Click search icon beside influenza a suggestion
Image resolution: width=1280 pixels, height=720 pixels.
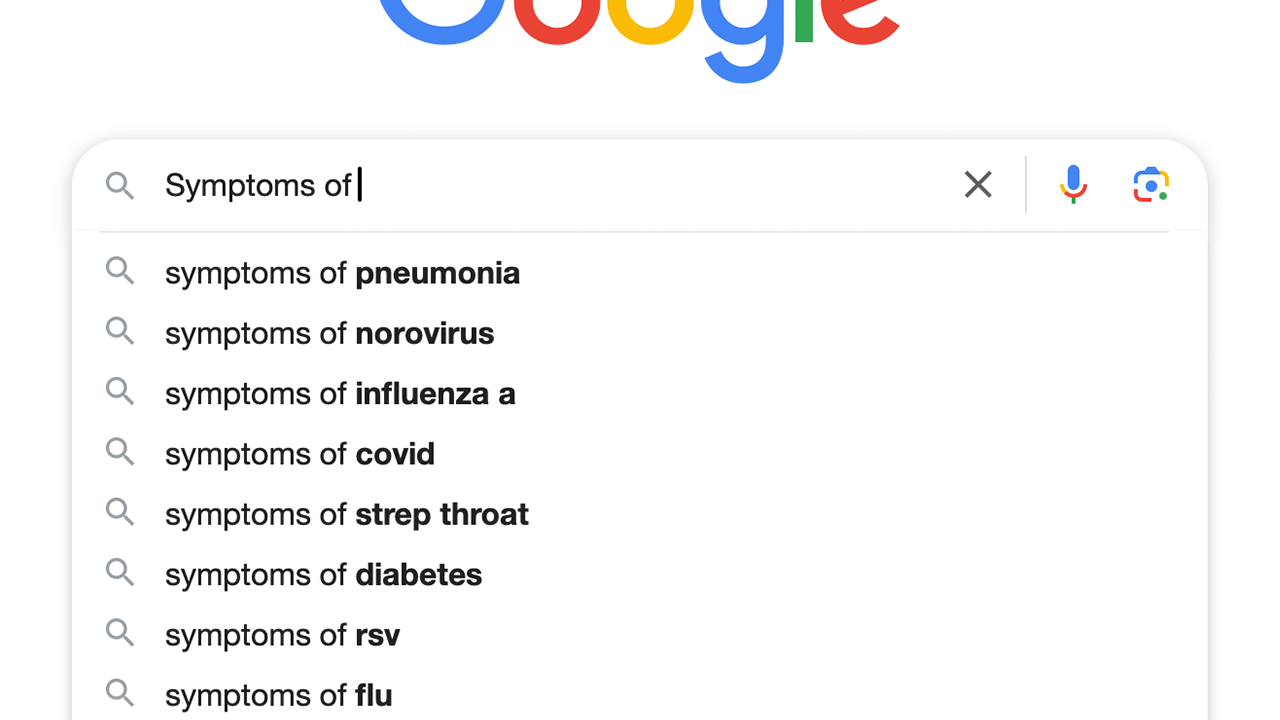[x=120, y=392]
